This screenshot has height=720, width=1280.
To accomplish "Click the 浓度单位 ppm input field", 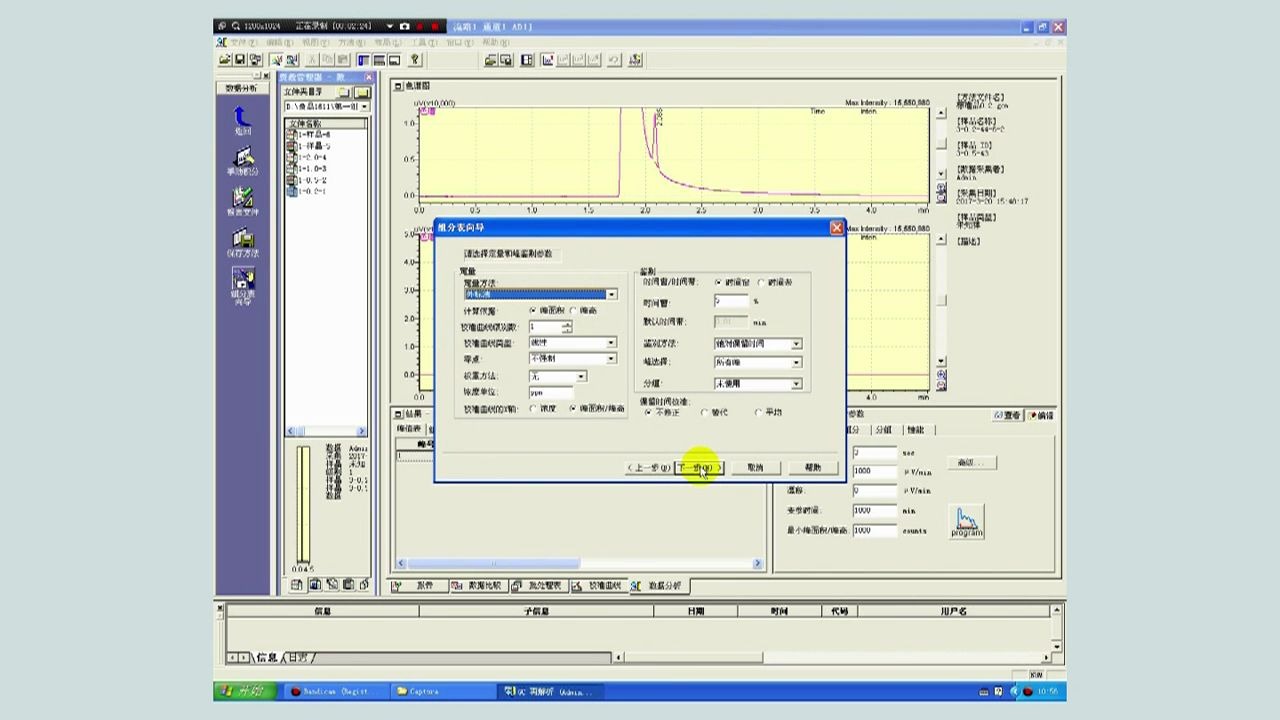I will (x=551, y=392).
